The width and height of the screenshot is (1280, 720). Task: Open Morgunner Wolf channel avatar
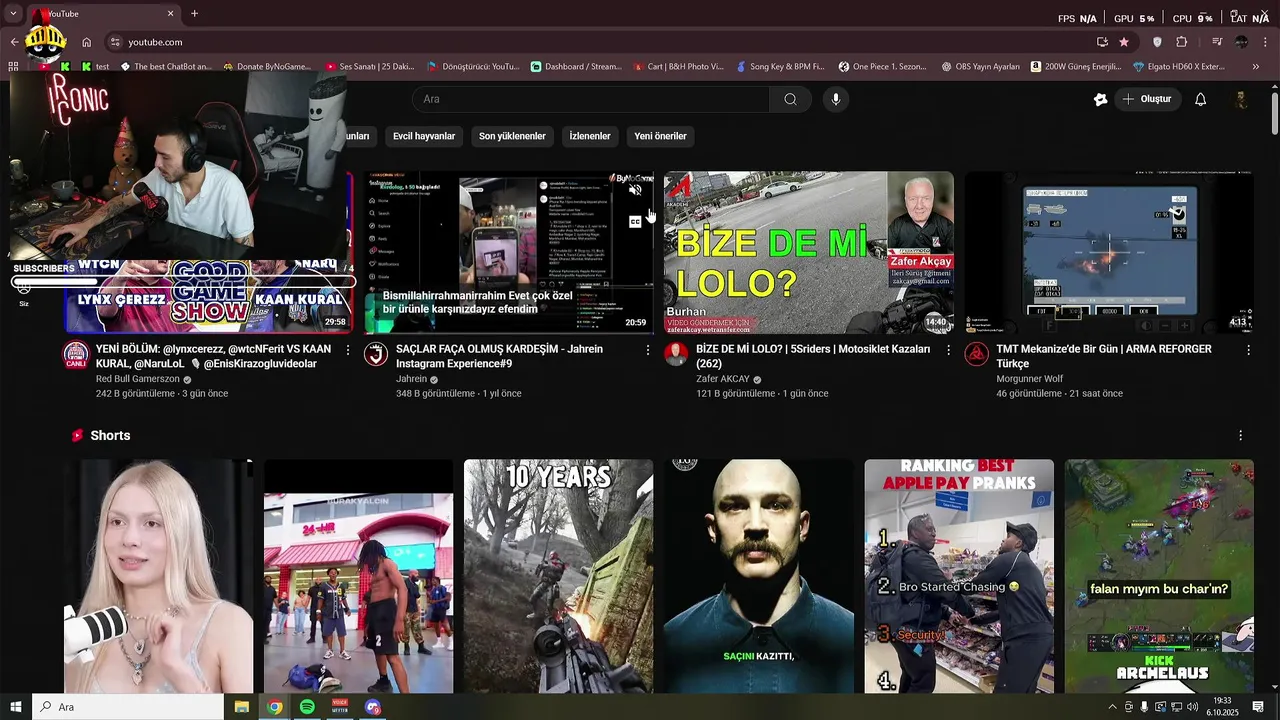coord(976,354)
